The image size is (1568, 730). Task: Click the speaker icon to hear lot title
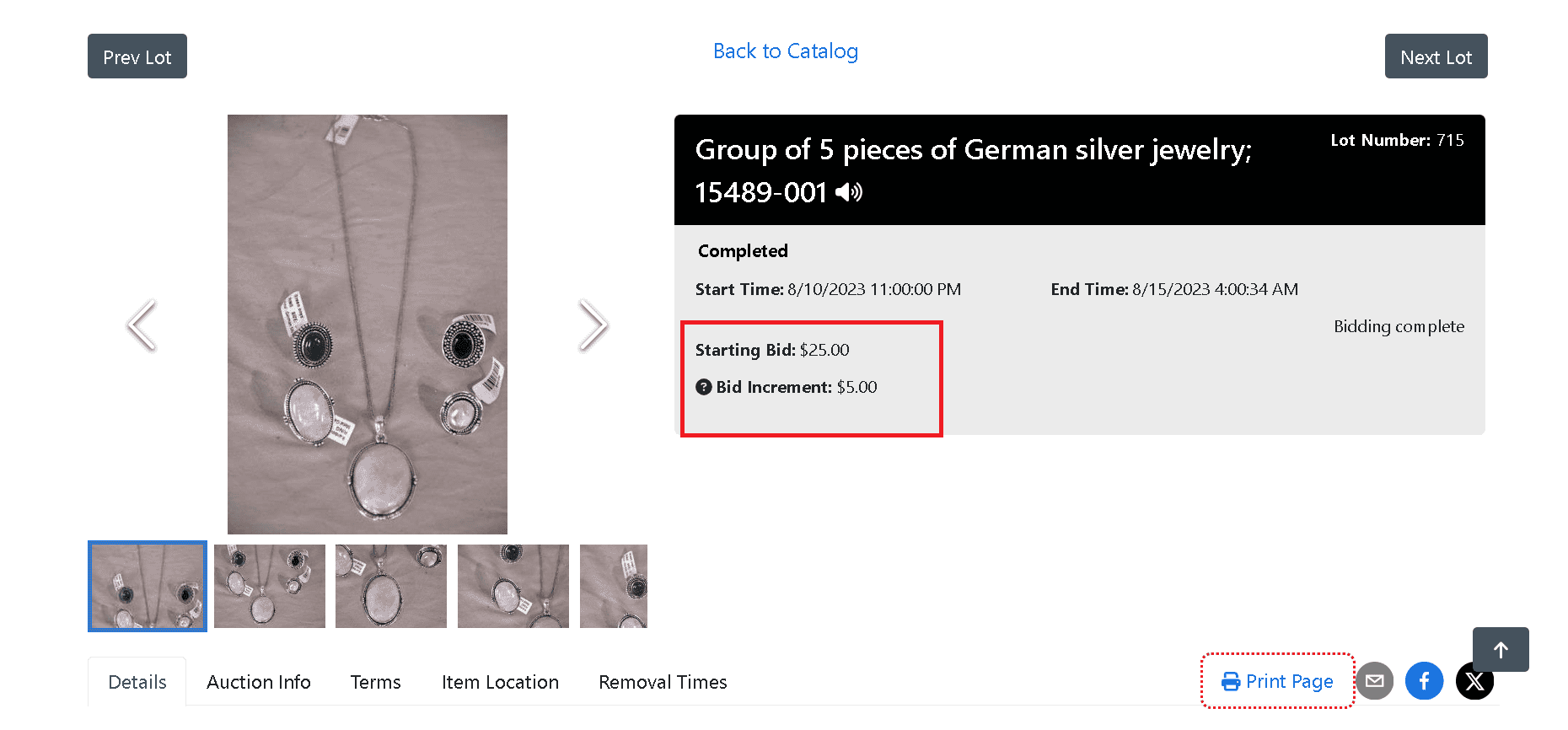pyautogui.click(x=850, y=192)
